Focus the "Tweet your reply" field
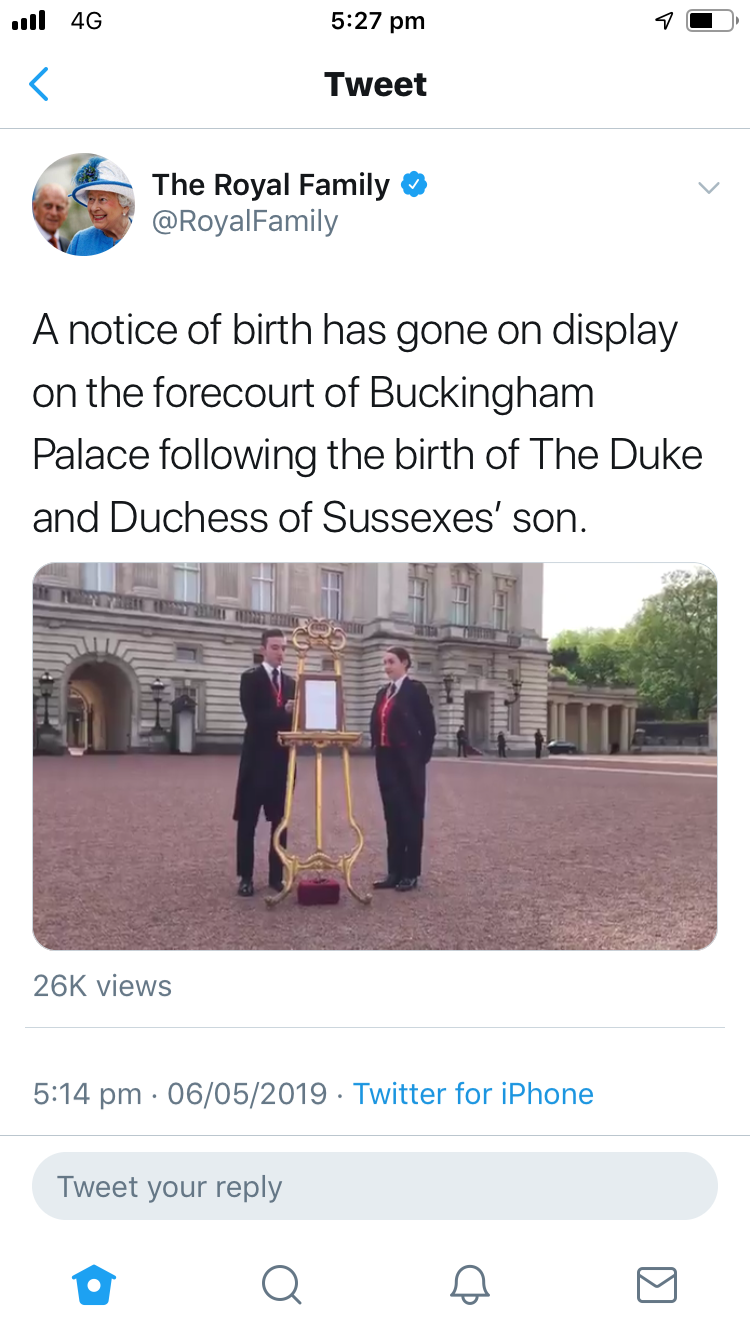750x1334 pixels. pyautogui.click(x=375, y=1187)
